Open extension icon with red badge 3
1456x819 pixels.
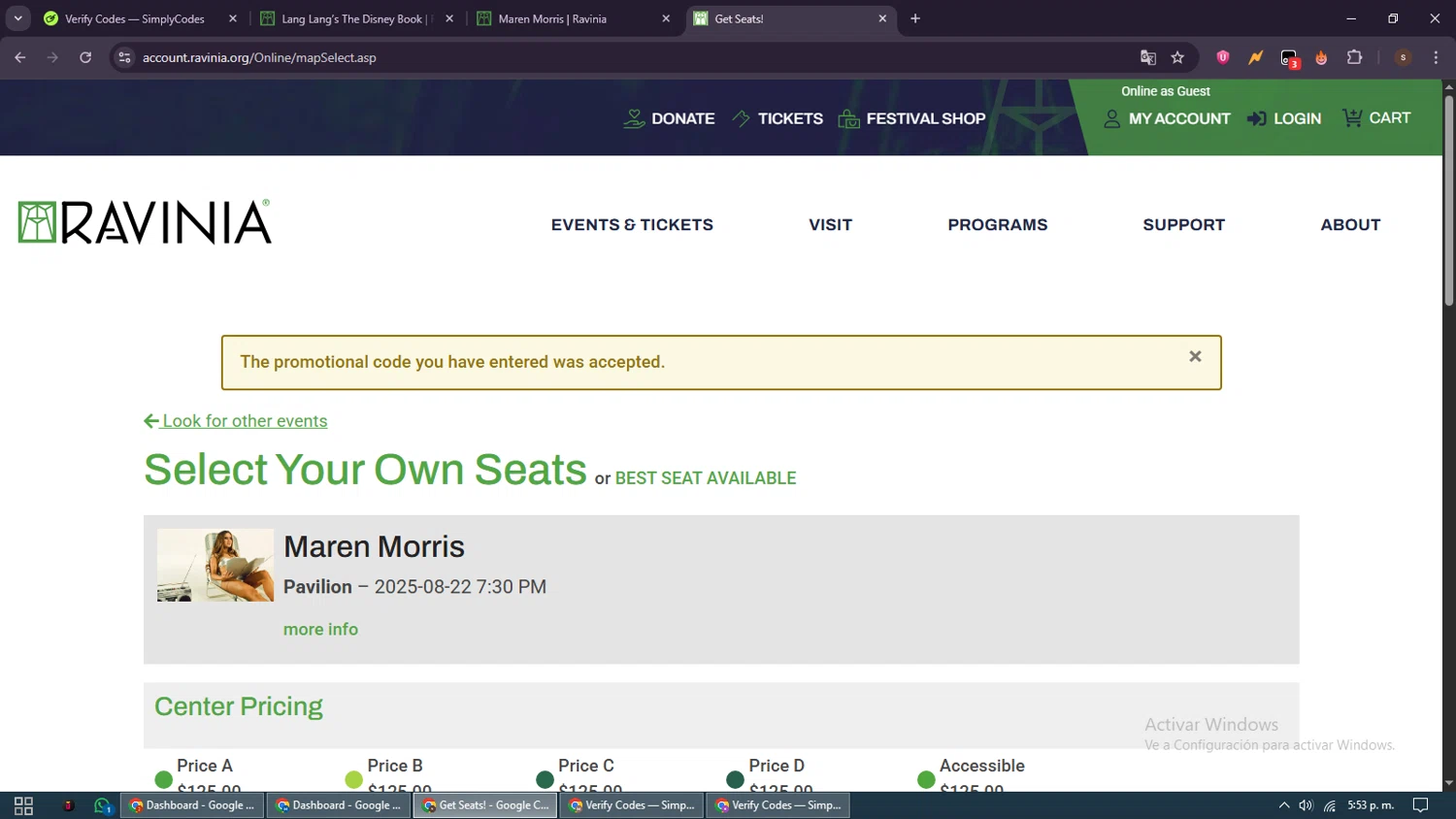tap(1289, 58)
